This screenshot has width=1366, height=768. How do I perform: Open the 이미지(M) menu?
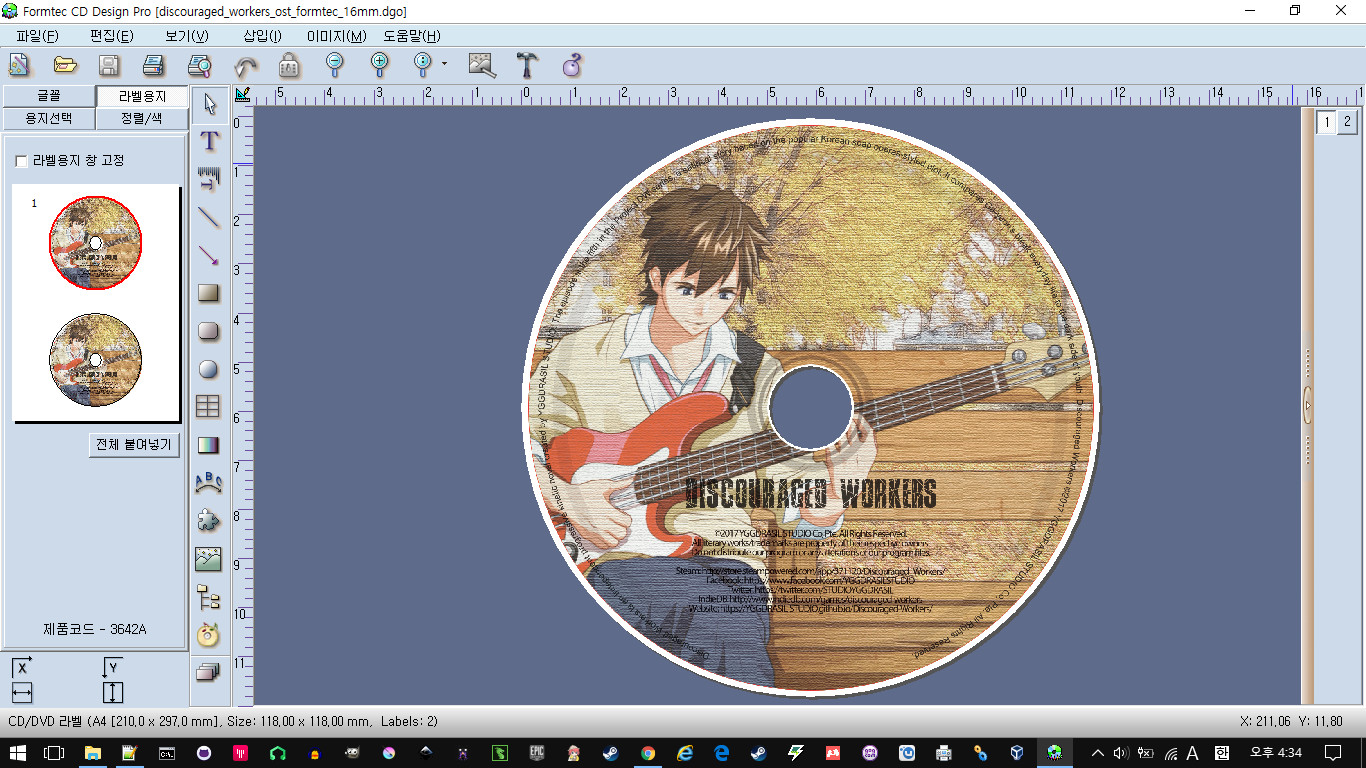coord(336,36)
